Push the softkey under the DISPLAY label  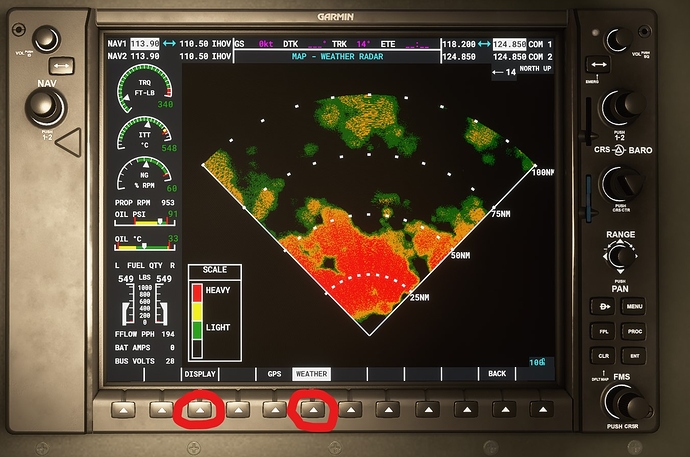[x=200, y=410]
